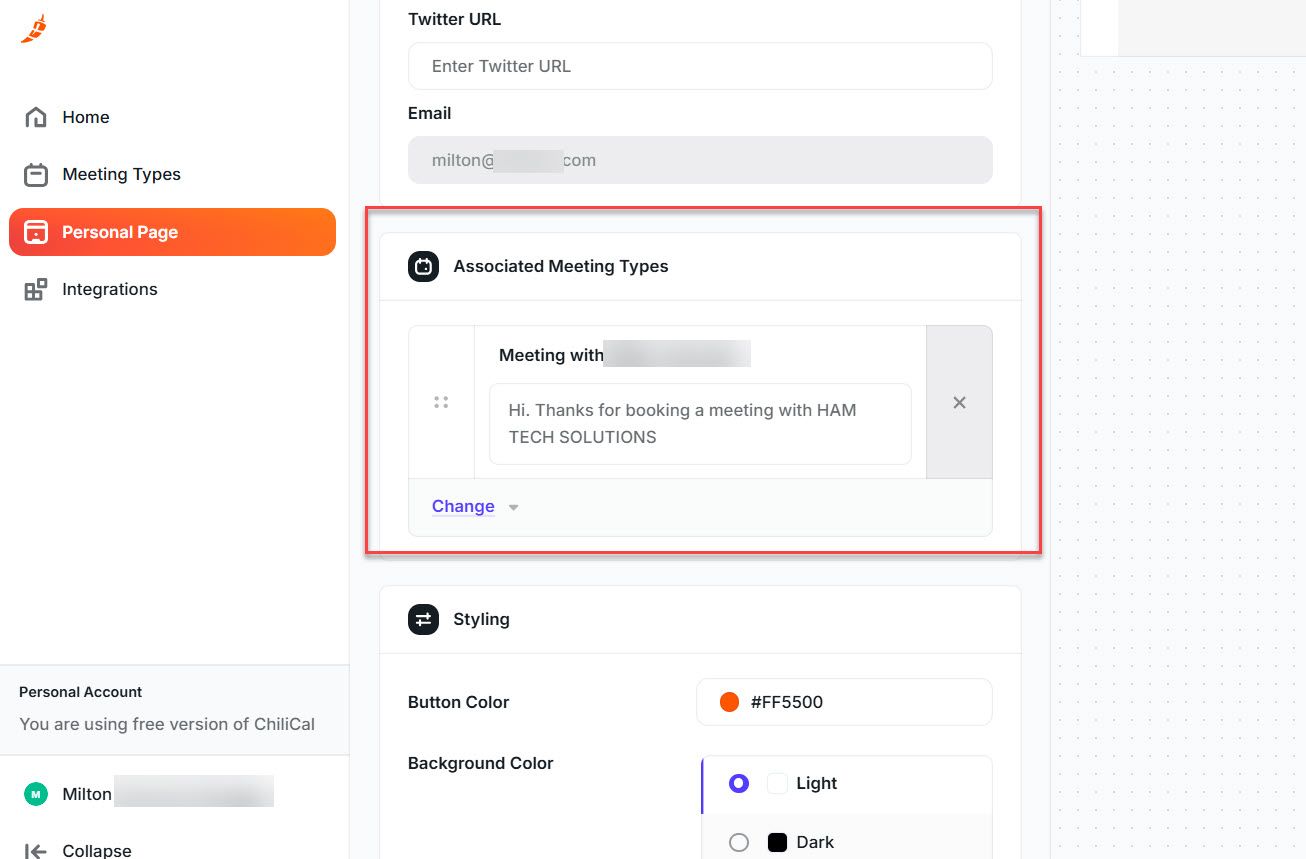This screenshot has height=859, width=1306.
Task: Click the drag handle beside the meeting card
Action: [441, 401]
